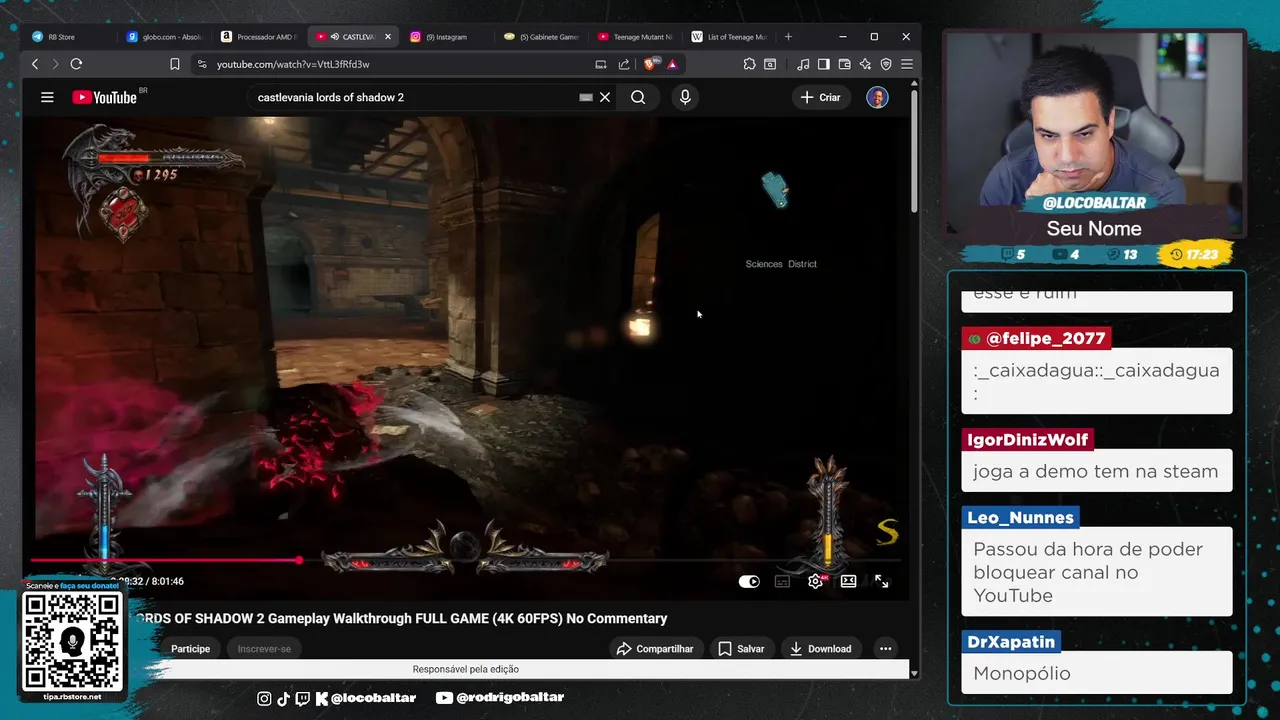The height and width of the screenshot is (720, 1280).
Task: Open site settings icon in address bar
Action: click(201, 64)
